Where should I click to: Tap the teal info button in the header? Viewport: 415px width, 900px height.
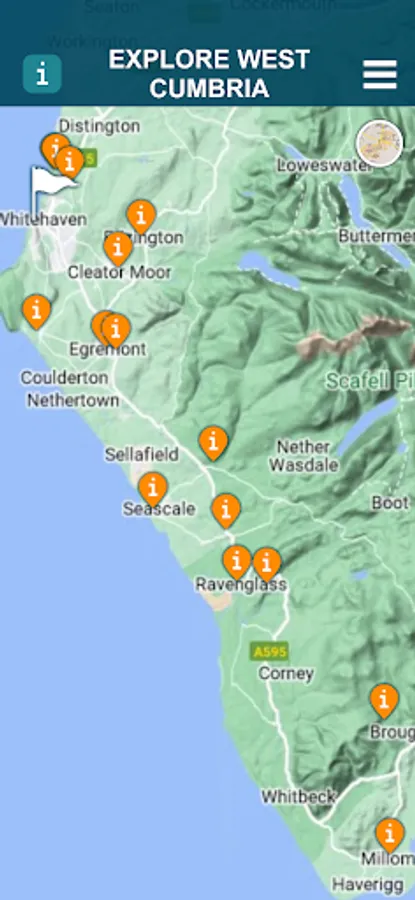pos(42,74)
